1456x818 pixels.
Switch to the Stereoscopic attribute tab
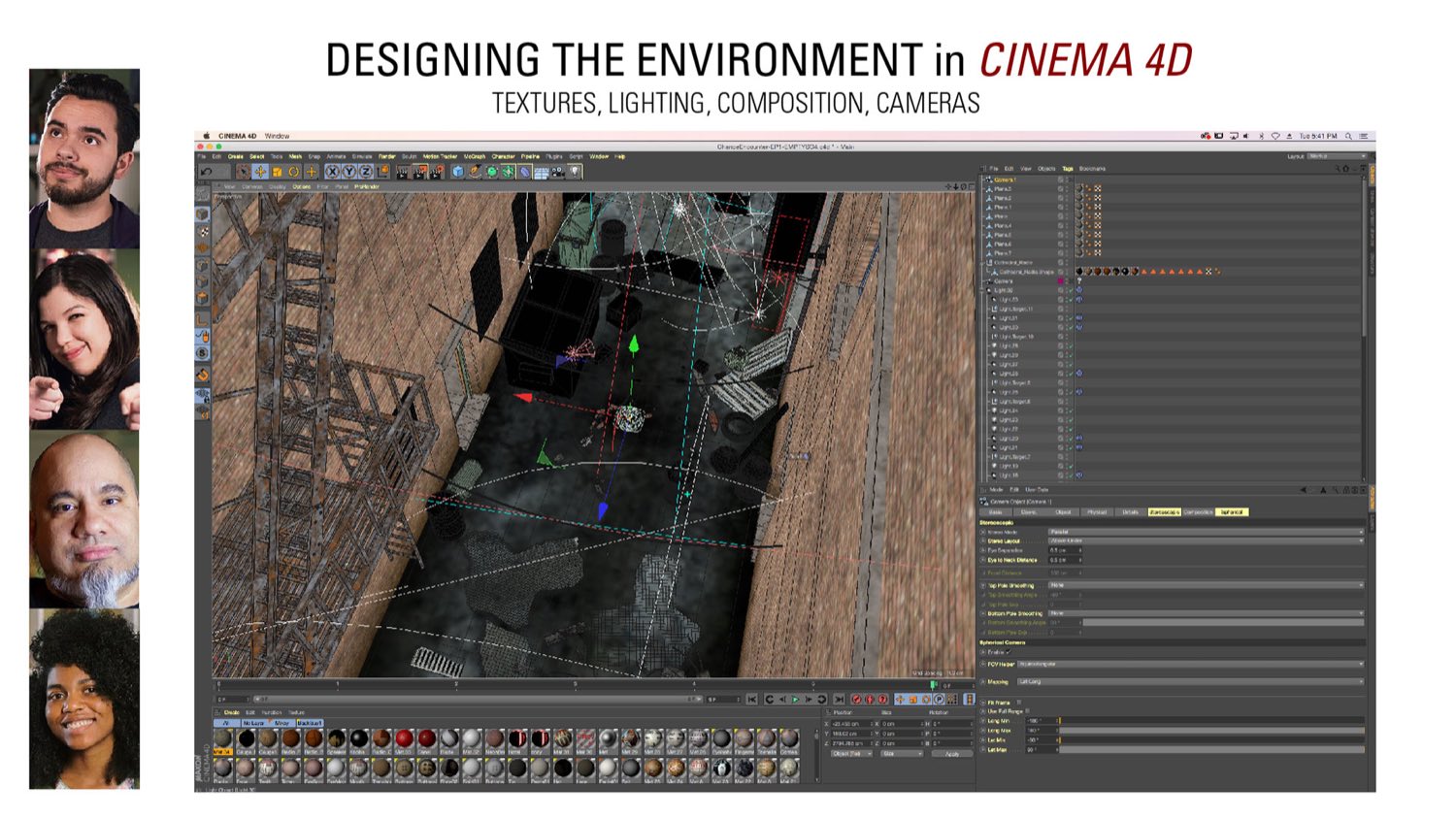pos(1164,511)
